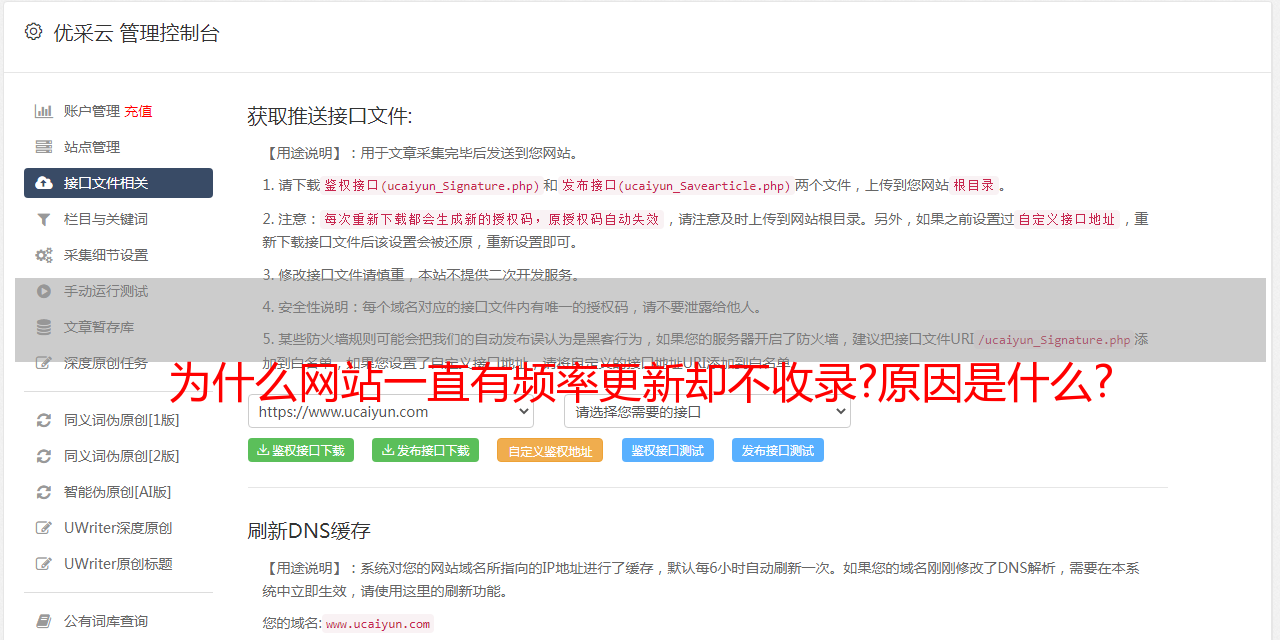The width and height of the screenshot is (1280, 640).
Task: Open UWriter深度原创 page
Action: (x=118, y=528)
